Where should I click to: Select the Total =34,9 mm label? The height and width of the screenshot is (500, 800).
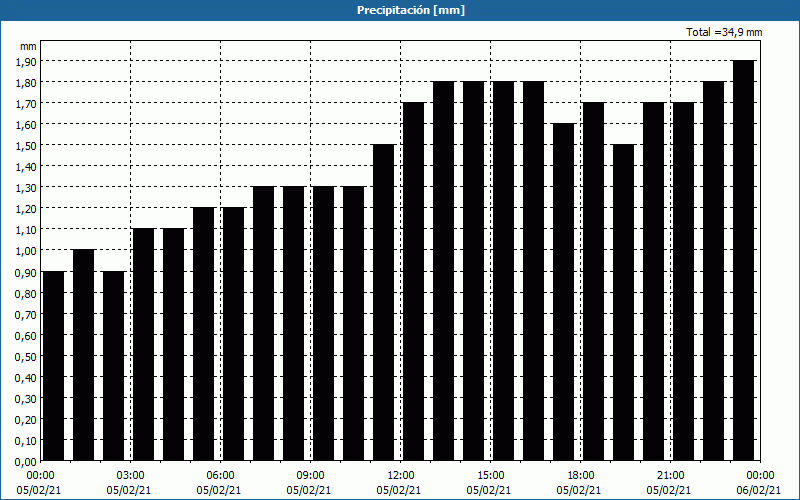(724, 32)
